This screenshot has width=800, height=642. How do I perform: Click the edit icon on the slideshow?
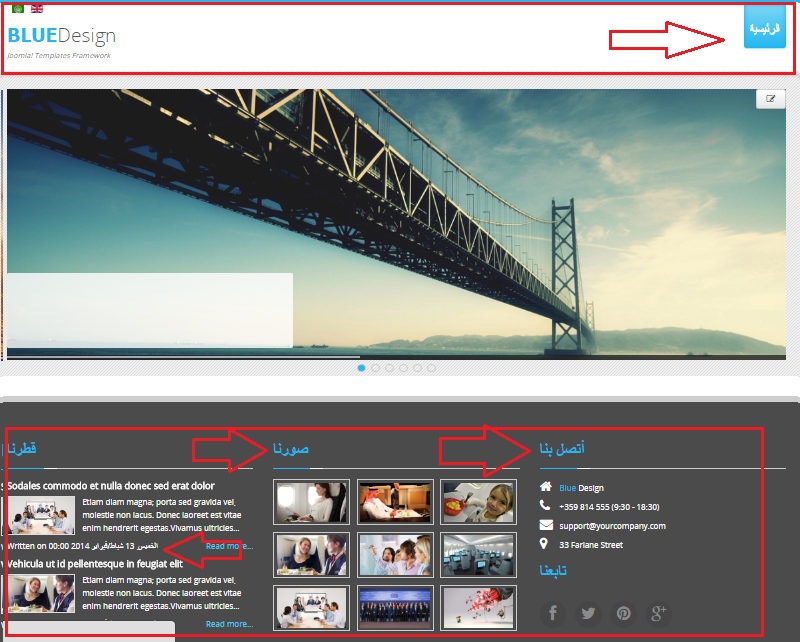[x=770, y=99]
